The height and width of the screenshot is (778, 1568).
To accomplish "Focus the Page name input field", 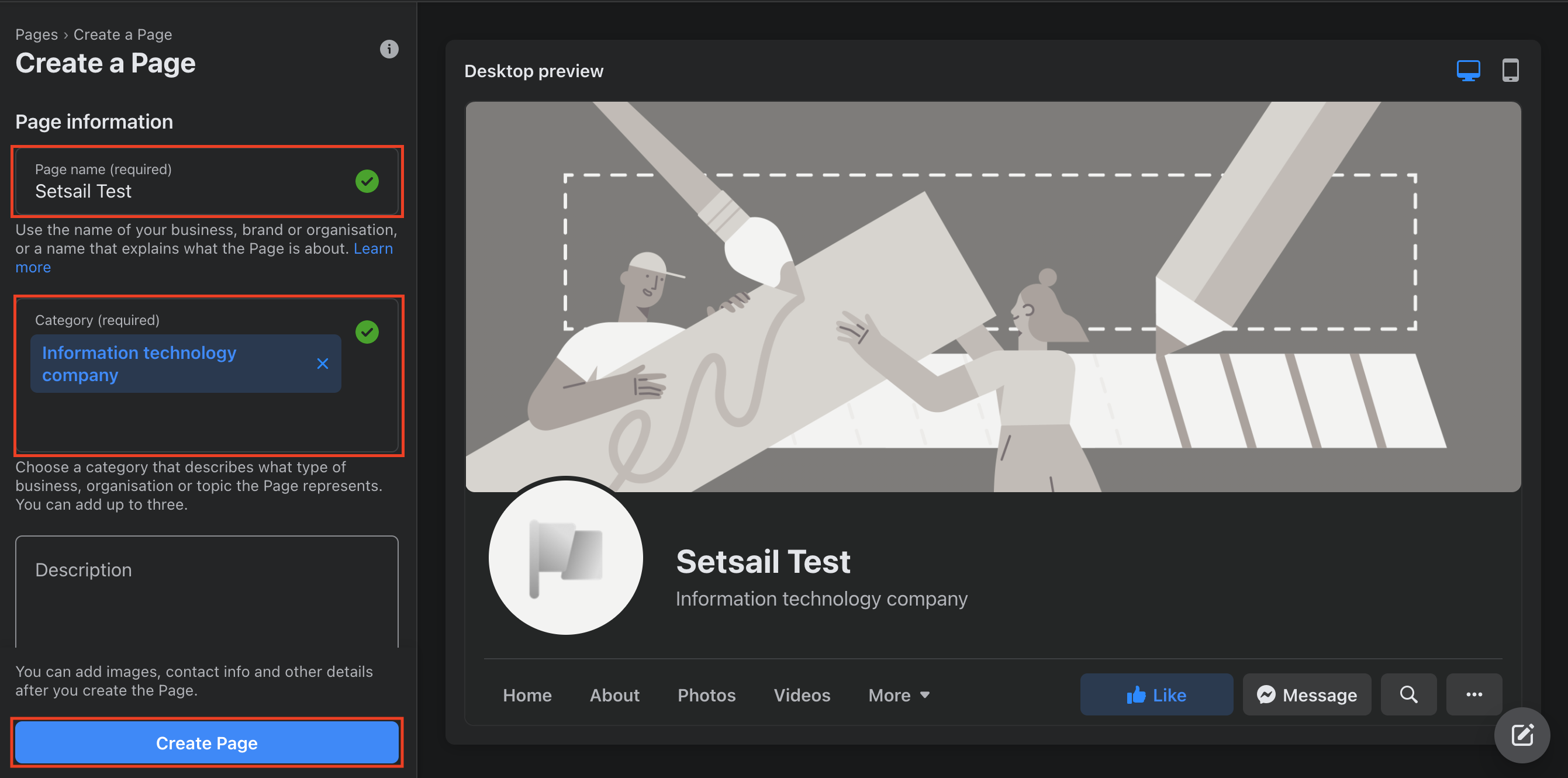I will tap(207, 181).
